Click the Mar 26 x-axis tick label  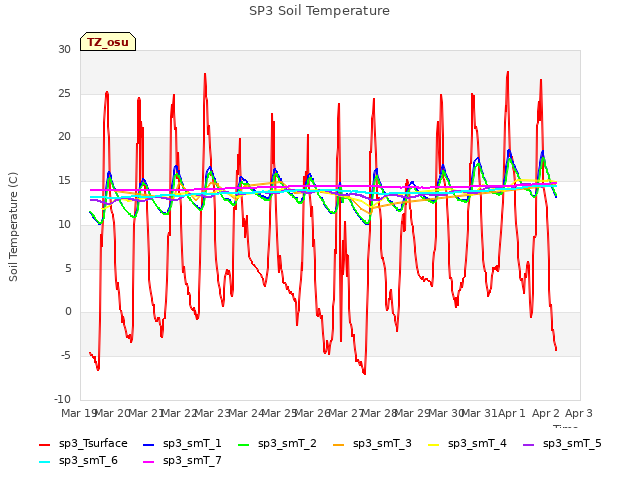coord(313,413)
